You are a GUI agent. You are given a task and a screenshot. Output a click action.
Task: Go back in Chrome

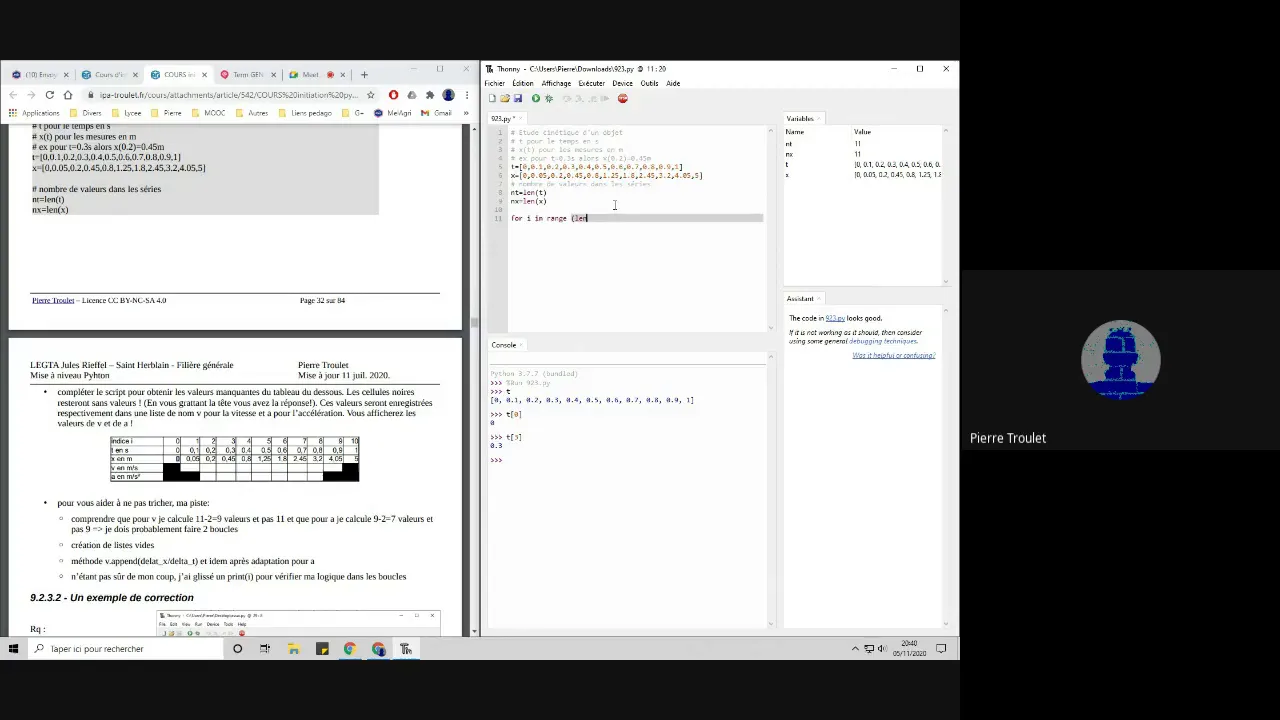pos(15,95)
